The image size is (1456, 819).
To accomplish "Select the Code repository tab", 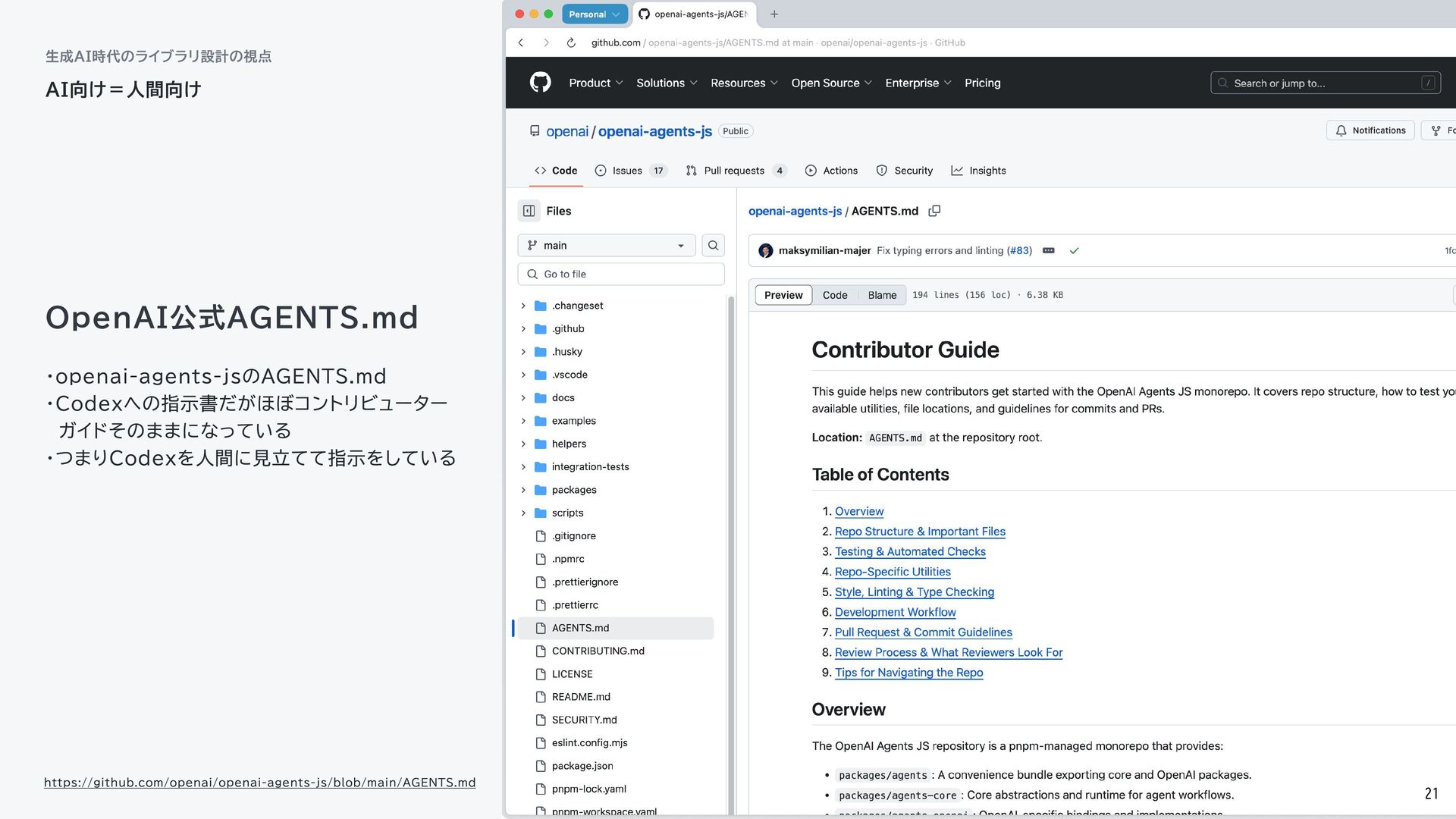I will pos(556,171).
